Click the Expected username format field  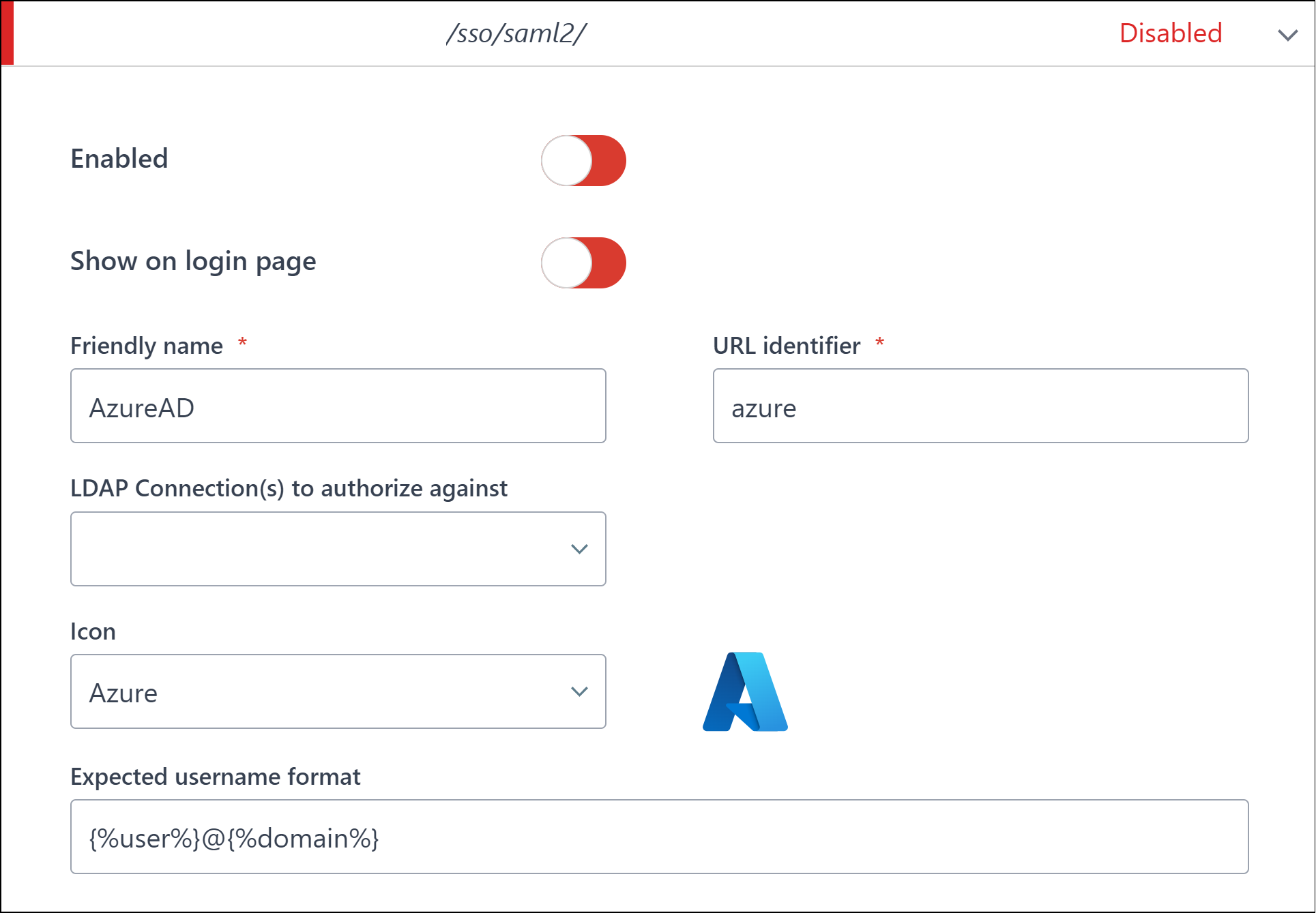(659, 837)
